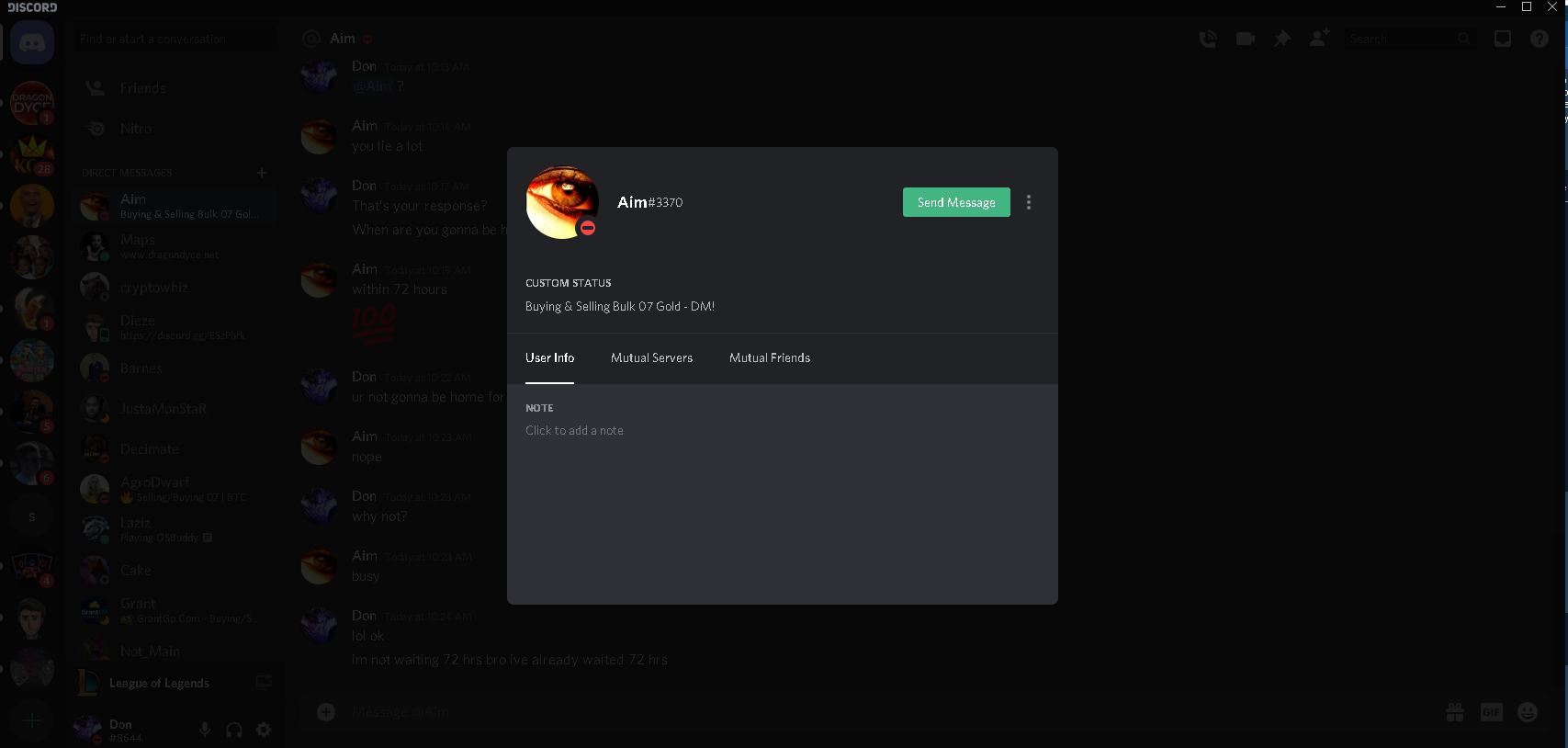Click the Find or start a conversation box
The height and width of the screenshot is (748, 1568).
click(x=175, y=39)
